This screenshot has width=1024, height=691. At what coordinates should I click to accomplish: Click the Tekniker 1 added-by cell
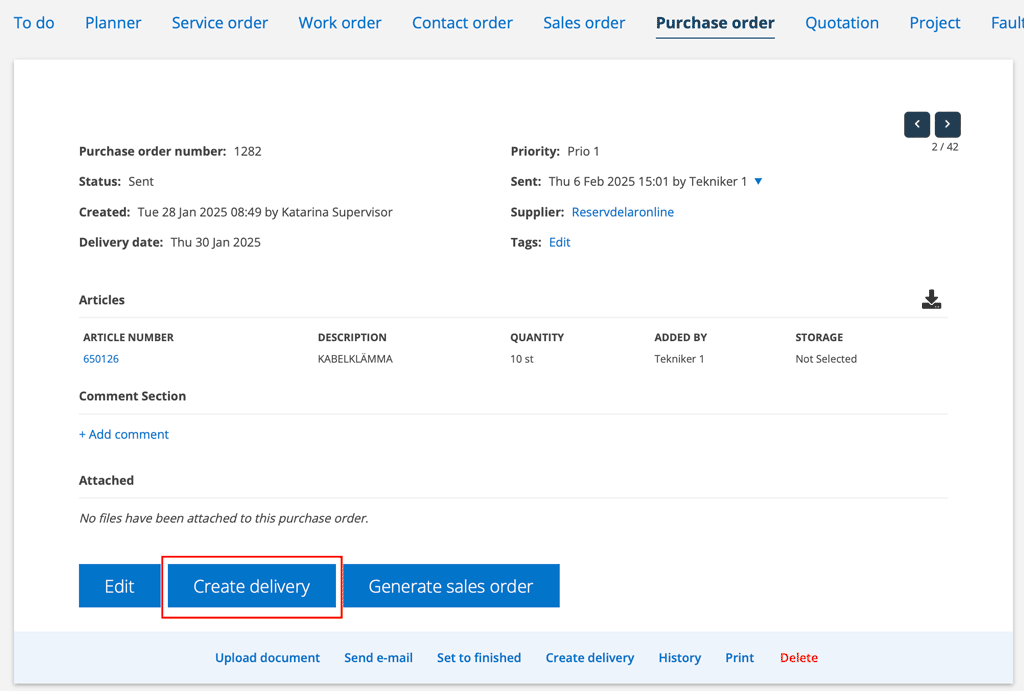(x=679, y=359)
